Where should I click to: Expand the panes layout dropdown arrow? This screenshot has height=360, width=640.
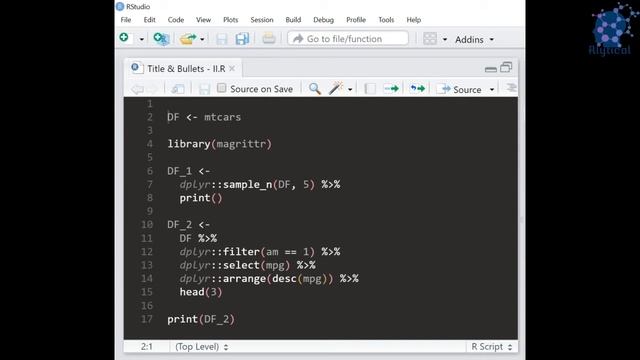pyautogui.click(x=445, y=40)
